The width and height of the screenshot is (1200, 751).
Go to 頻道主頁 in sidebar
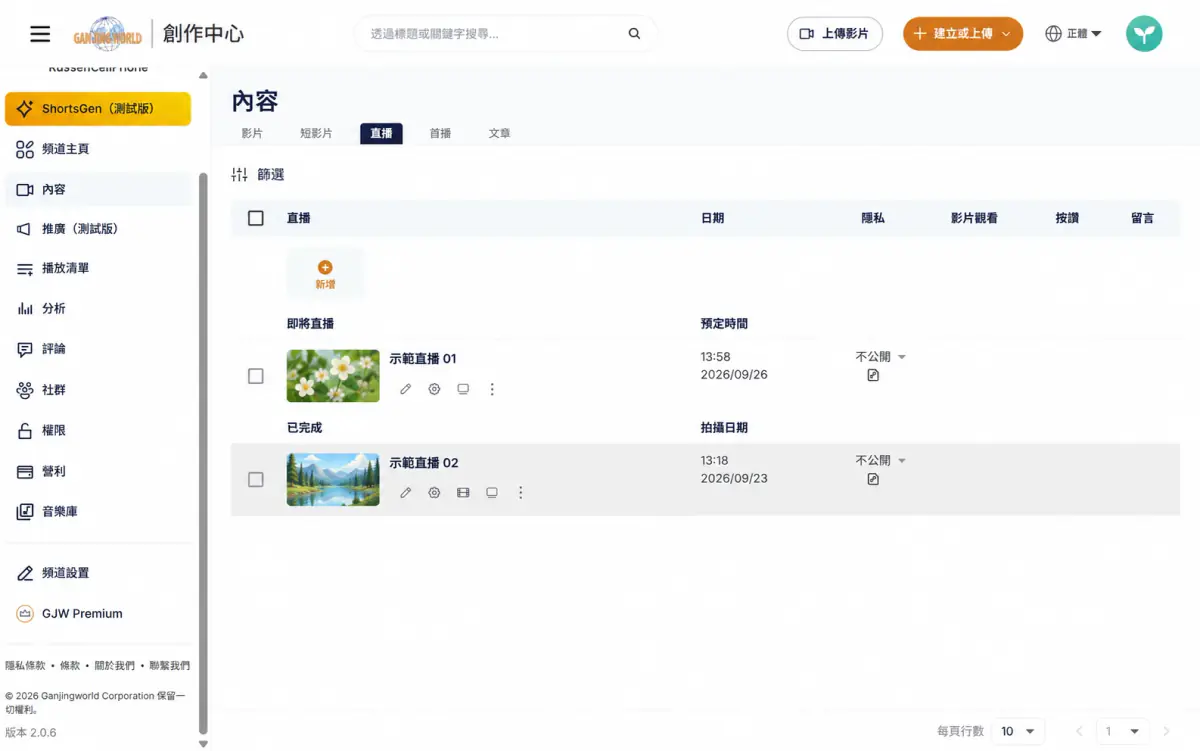98,149
